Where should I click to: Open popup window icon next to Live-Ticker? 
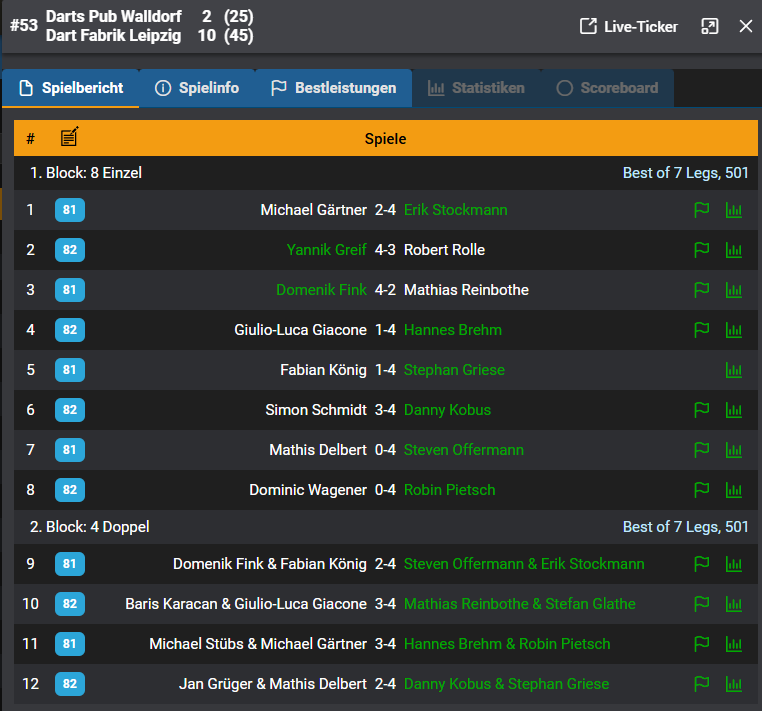(x=709, y=26)
